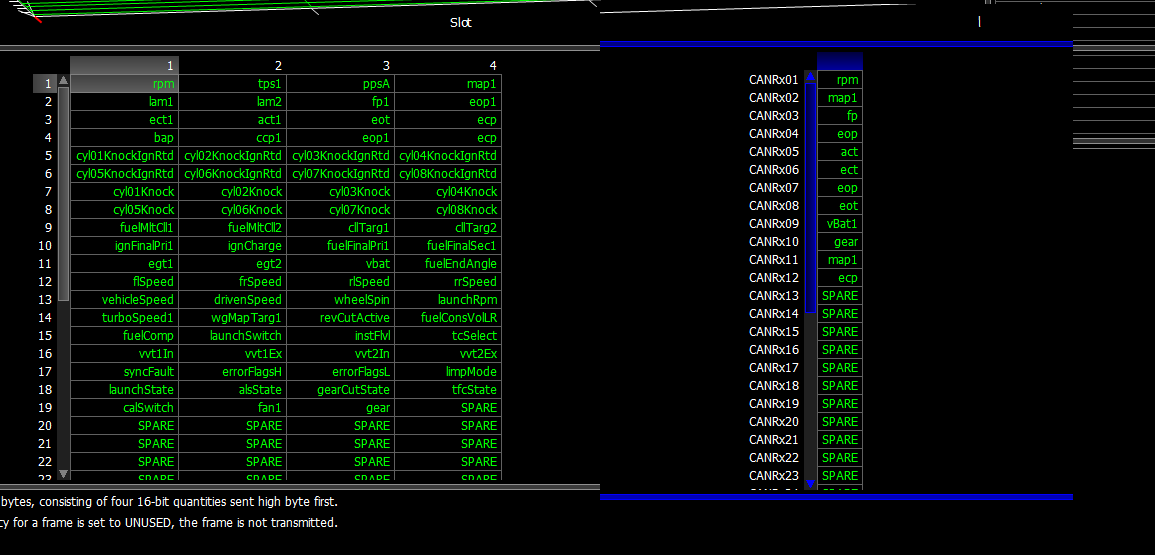Click the slot table vertical scrollbar thumb
1155x555 pixels.
point(64,195)
